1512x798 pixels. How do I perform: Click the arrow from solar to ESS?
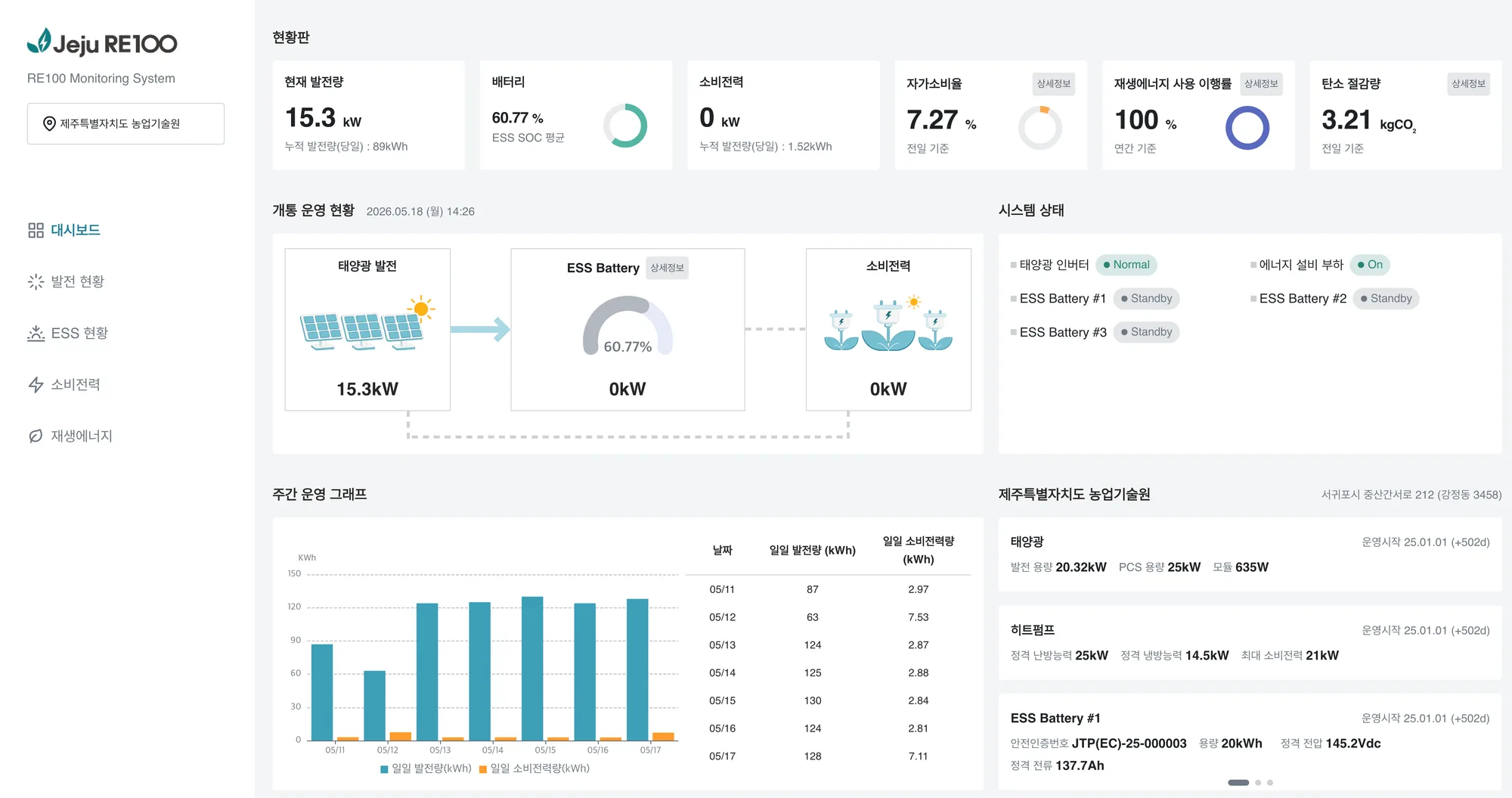coord(481,329)
